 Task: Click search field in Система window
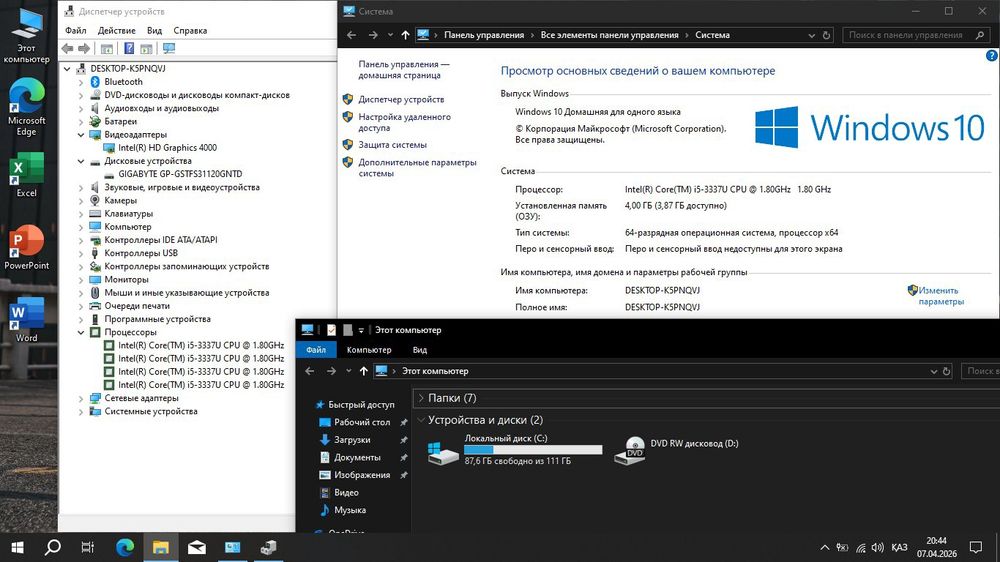tap(915, 35)
